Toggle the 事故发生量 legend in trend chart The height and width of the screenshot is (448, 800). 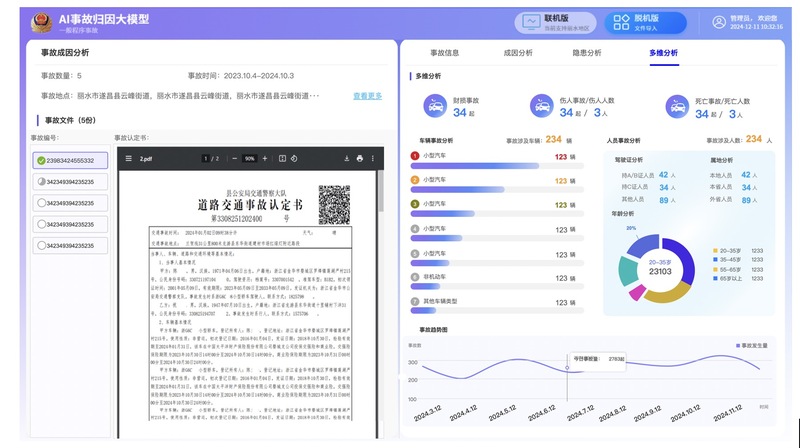[x=752, y=345]
